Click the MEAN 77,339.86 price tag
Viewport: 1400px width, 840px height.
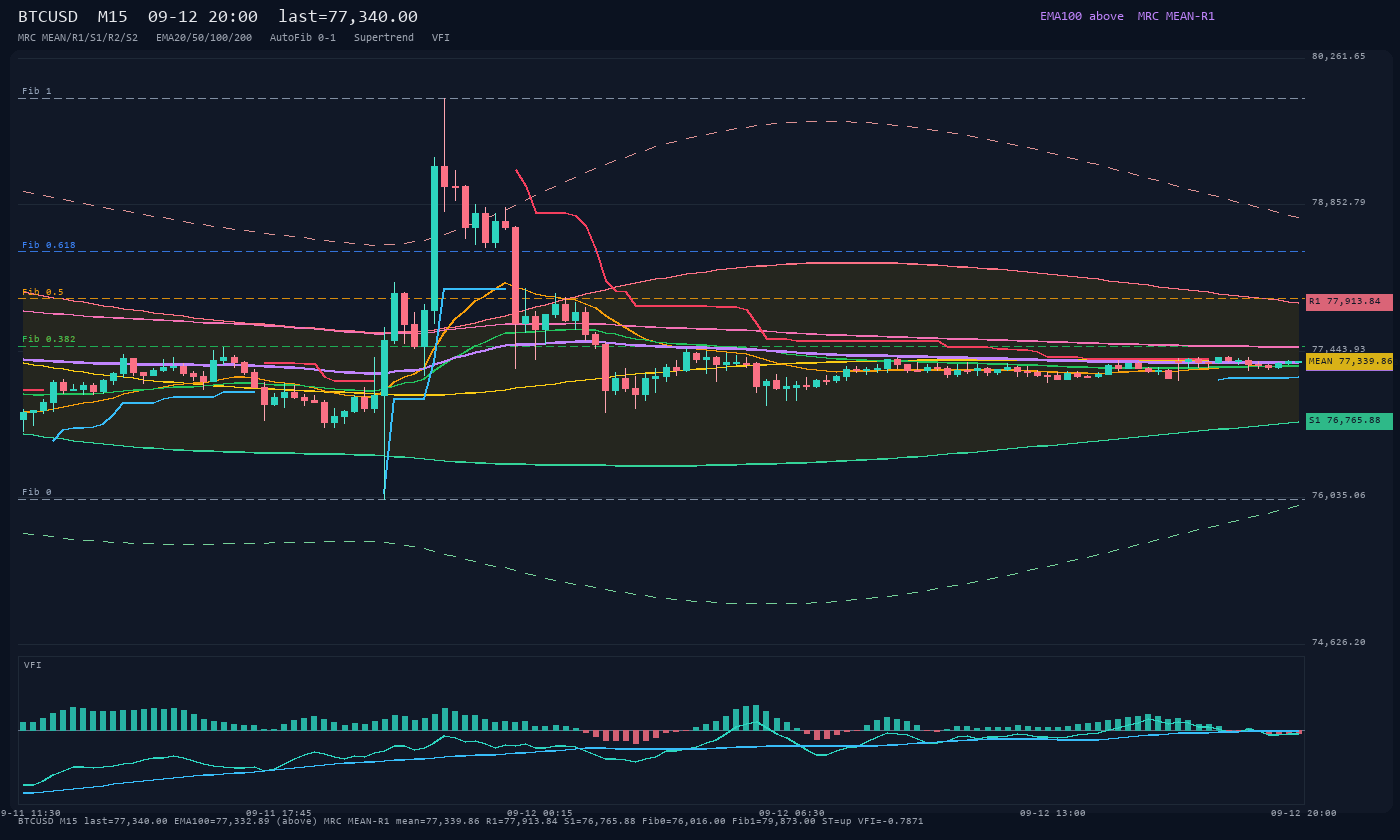pyautogui.click(x=1349, y=362)
